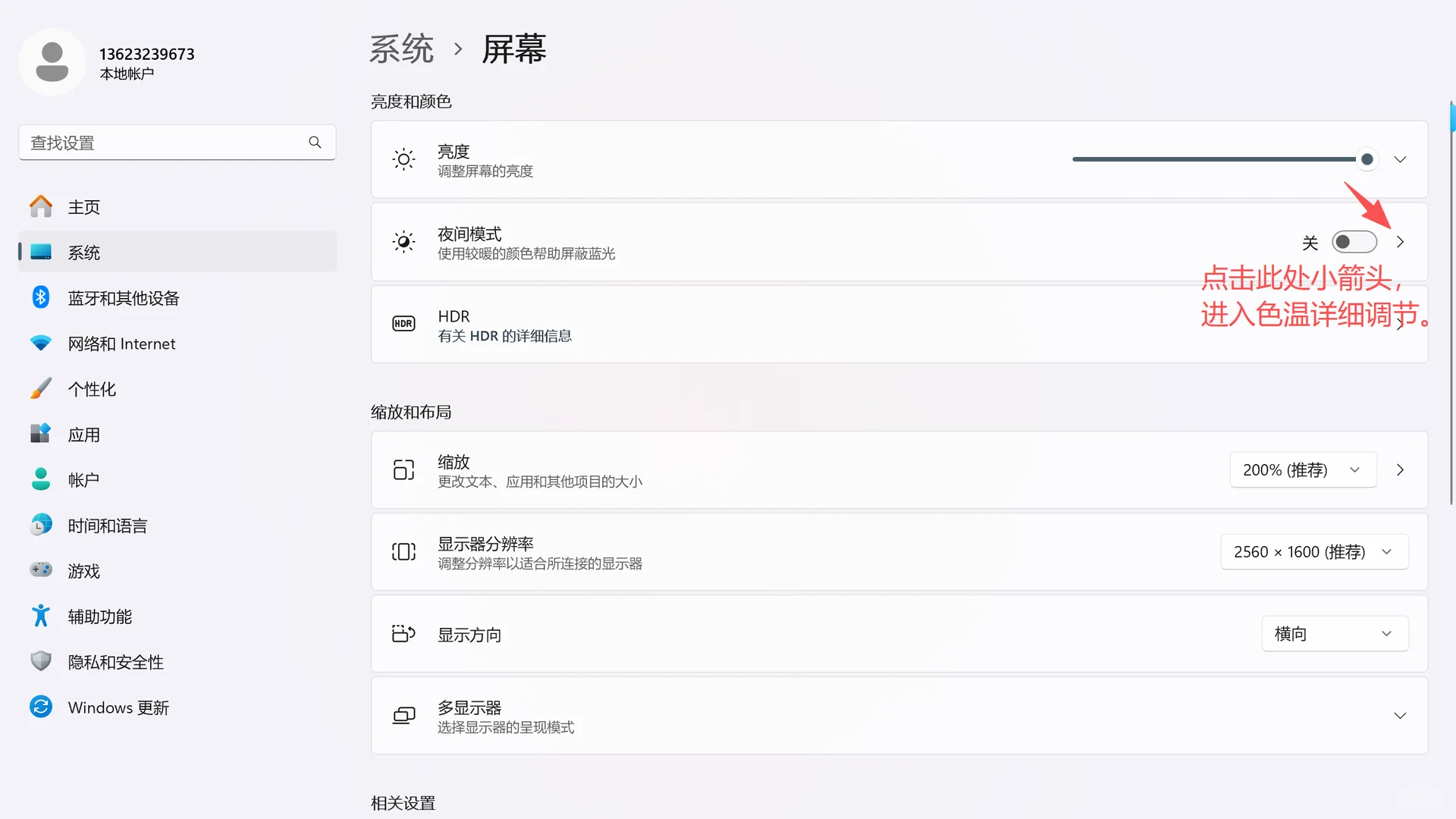Select 系统 in the sidebar

pyautogui.click(x=83, y=252)
